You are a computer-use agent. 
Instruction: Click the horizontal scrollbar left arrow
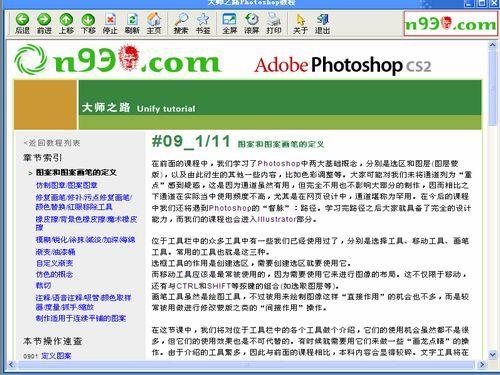11,364
